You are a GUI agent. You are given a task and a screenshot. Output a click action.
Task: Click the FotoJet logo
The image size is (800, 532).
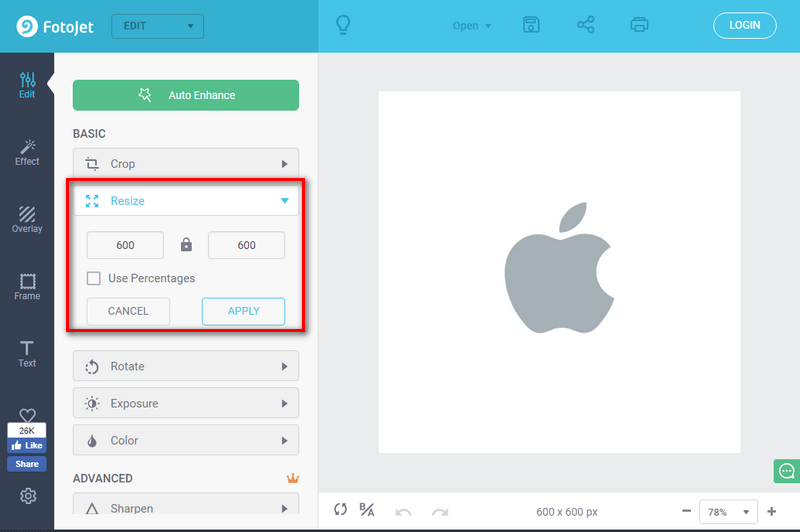55,26
